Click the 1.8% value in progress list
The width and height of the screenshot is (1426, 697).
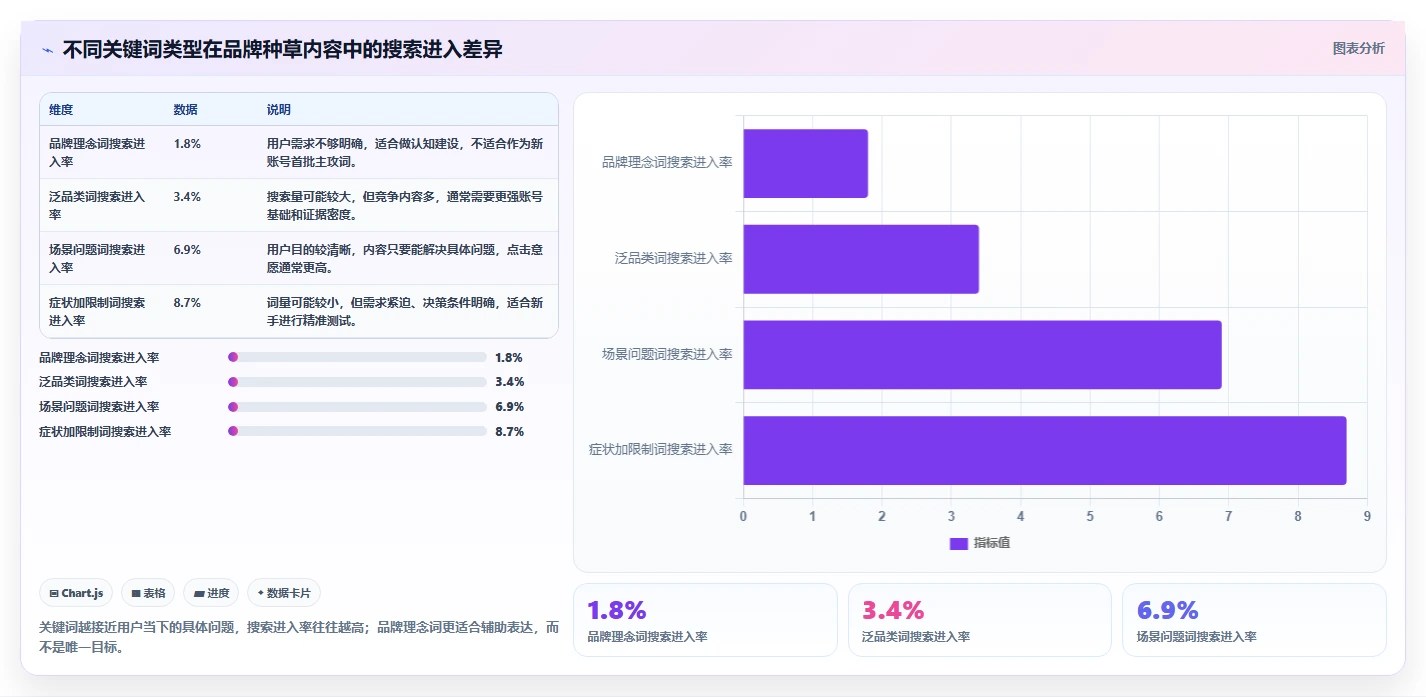(x=509, y=357)
